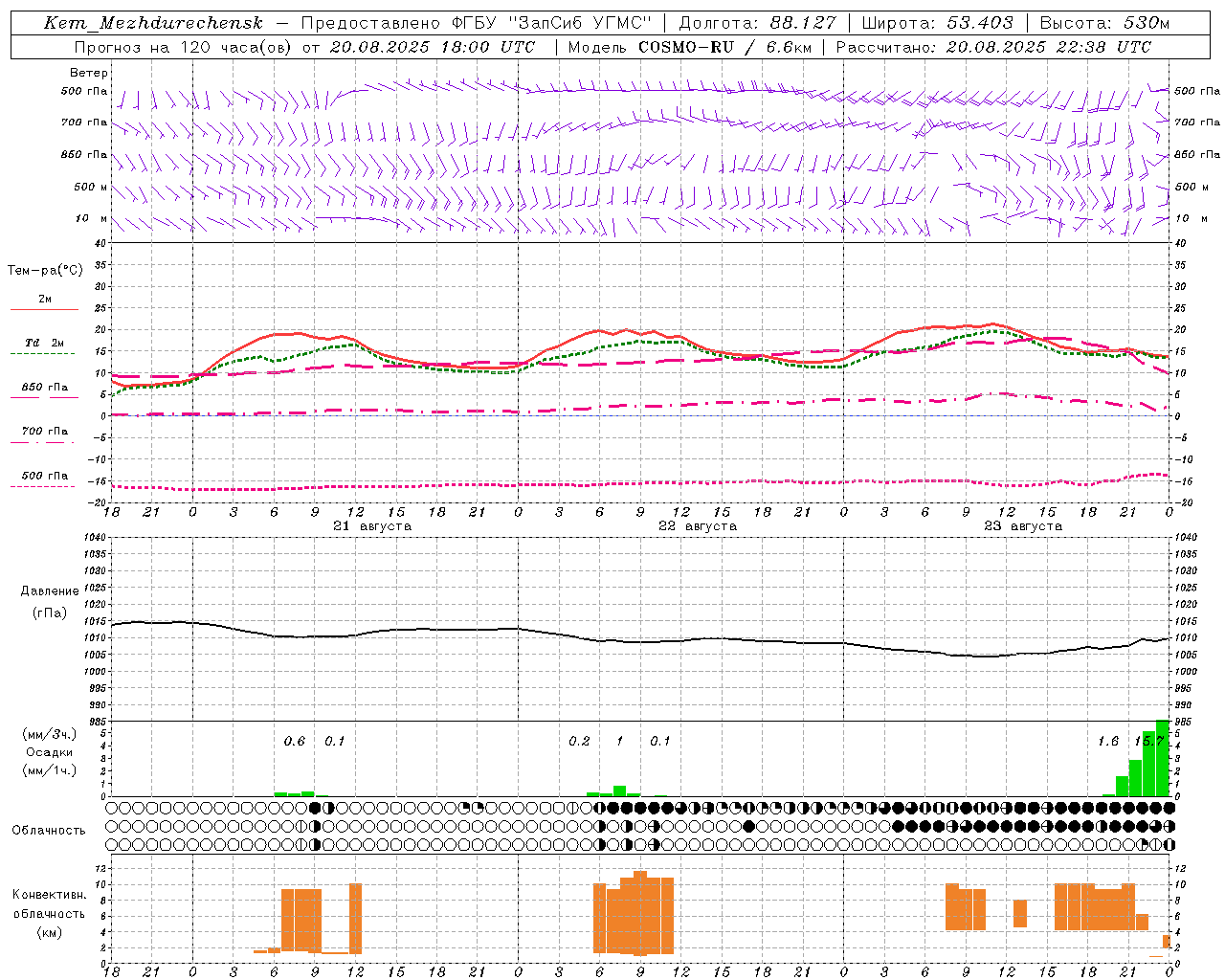
Task: Click the precipitation value 15.7
Action: click(1148, 742)
